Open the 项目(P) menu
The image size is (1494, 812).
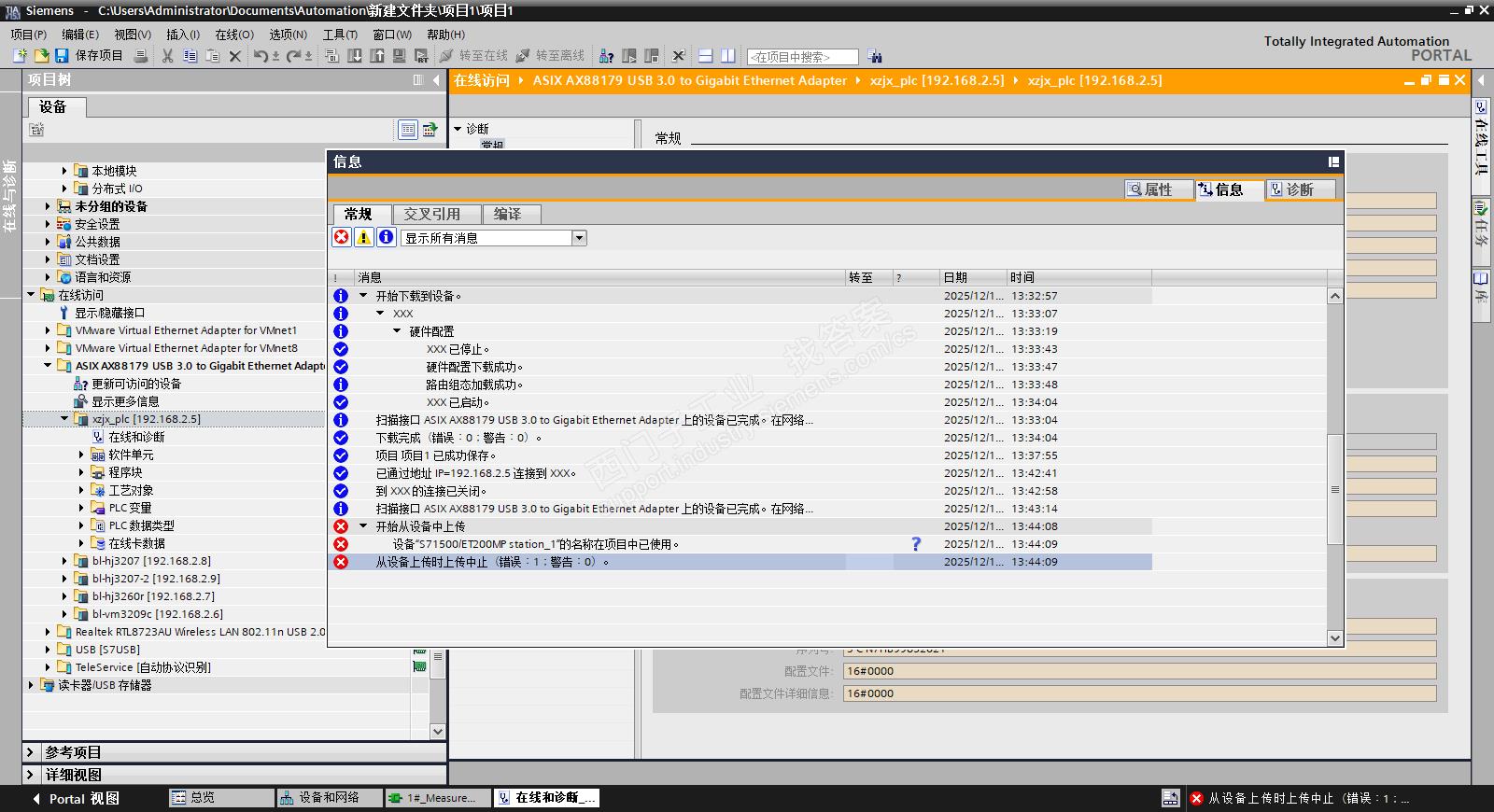click(28, 35)
